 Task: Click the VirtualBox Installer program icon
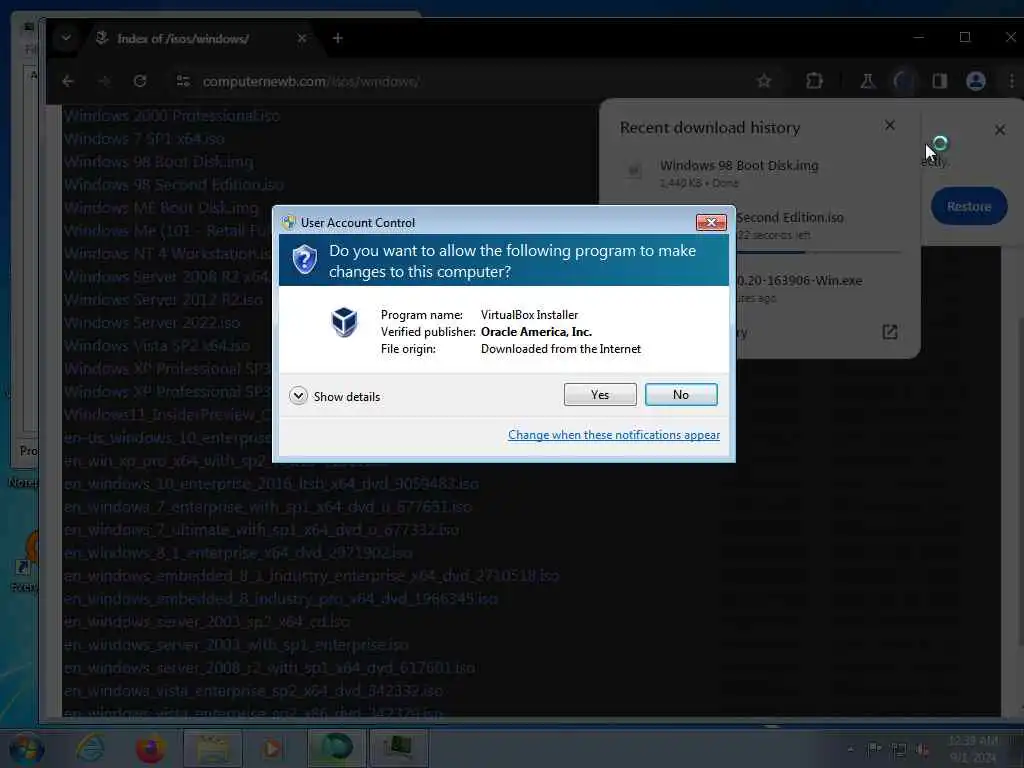(x=344, y=322)
